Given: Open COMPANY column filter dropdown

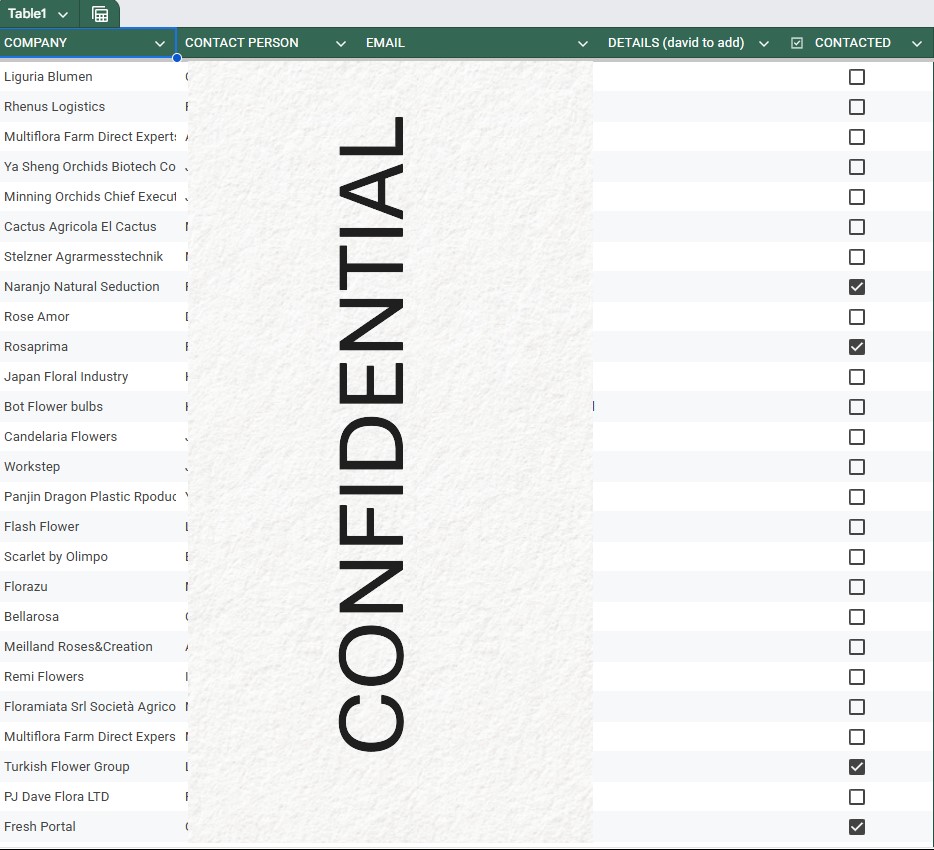Looking at the screenshot, I should pyautogui.click(x=160, y=43).
